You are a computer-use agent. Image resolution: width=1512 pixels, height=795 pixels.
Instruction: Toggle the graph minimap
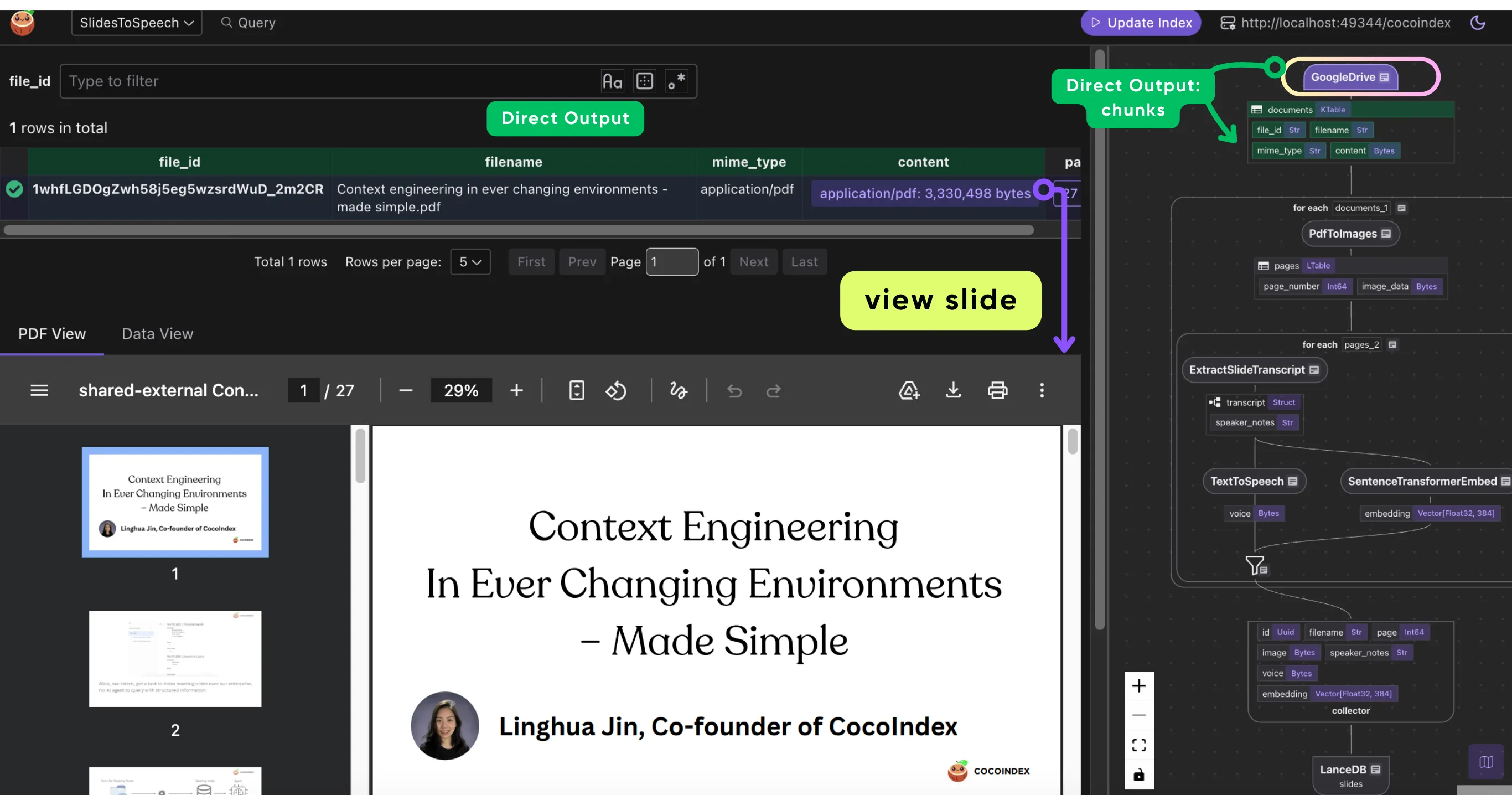click(x=1487, y=762)
